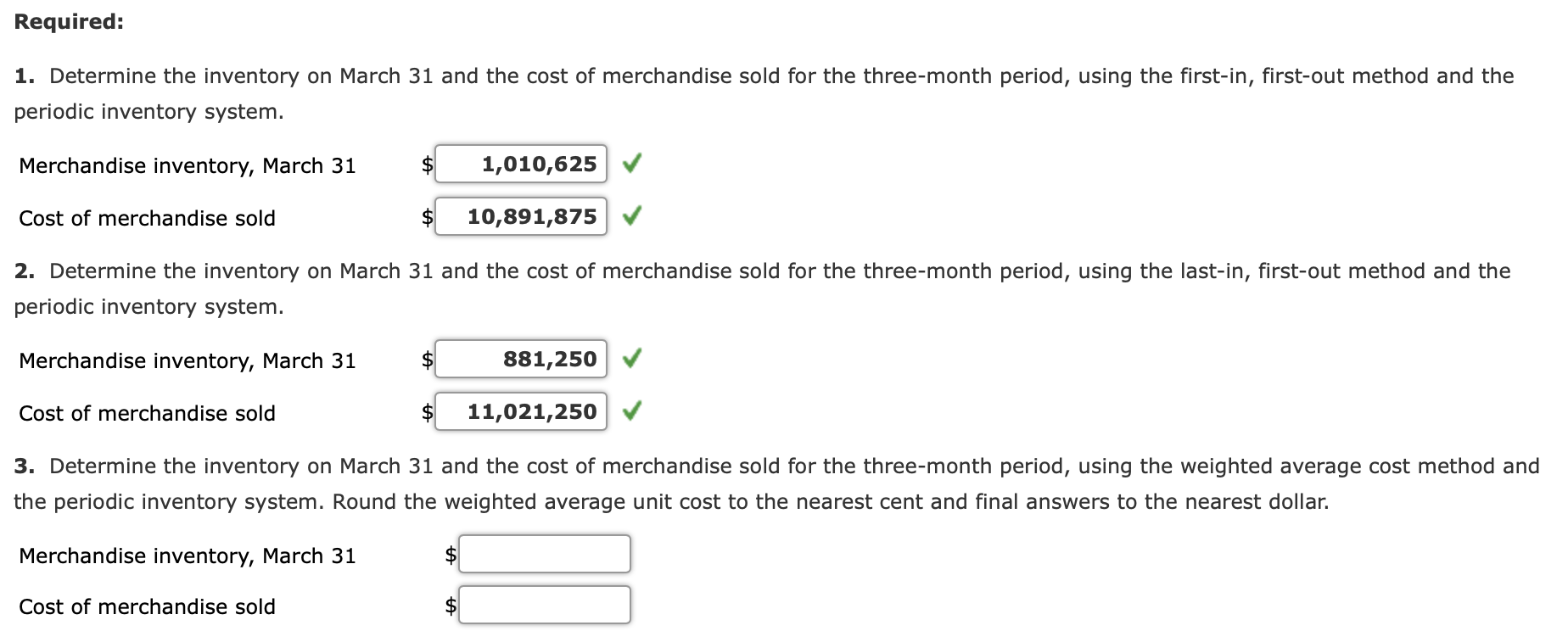Click the green checkmark beside 11,021,250
Image resolution: width=1568 pixels, height=631 pixels.
pyautogui.click(x=635, y=412)
